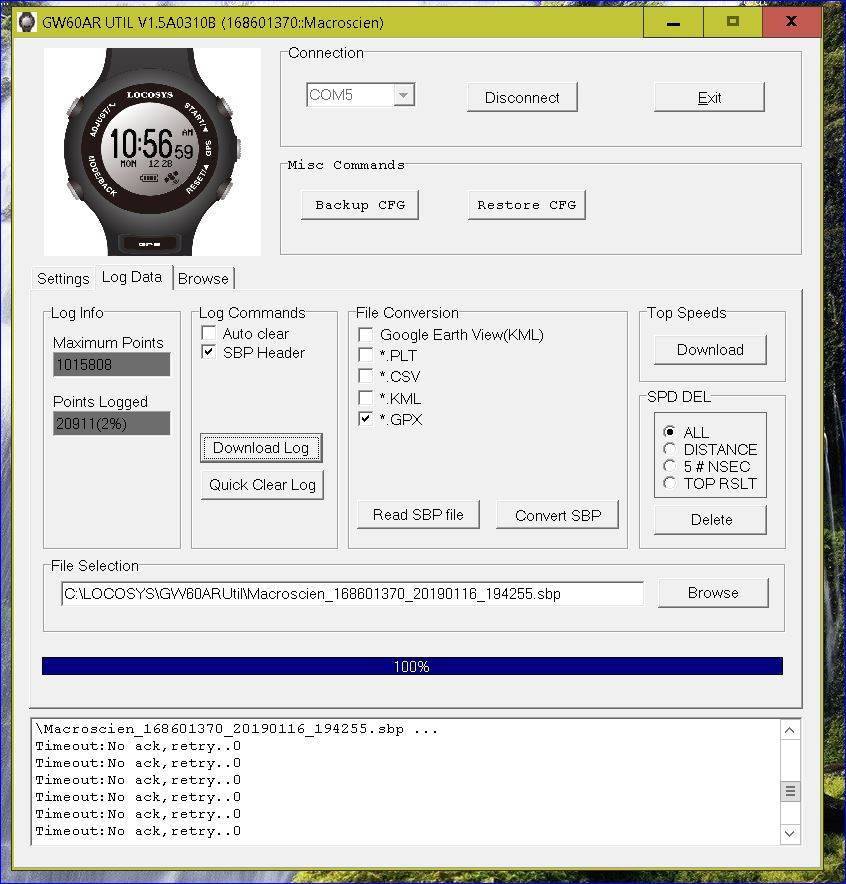
Task: Enable Google Earth View(KML) conversion
Action: pos(367,334)
